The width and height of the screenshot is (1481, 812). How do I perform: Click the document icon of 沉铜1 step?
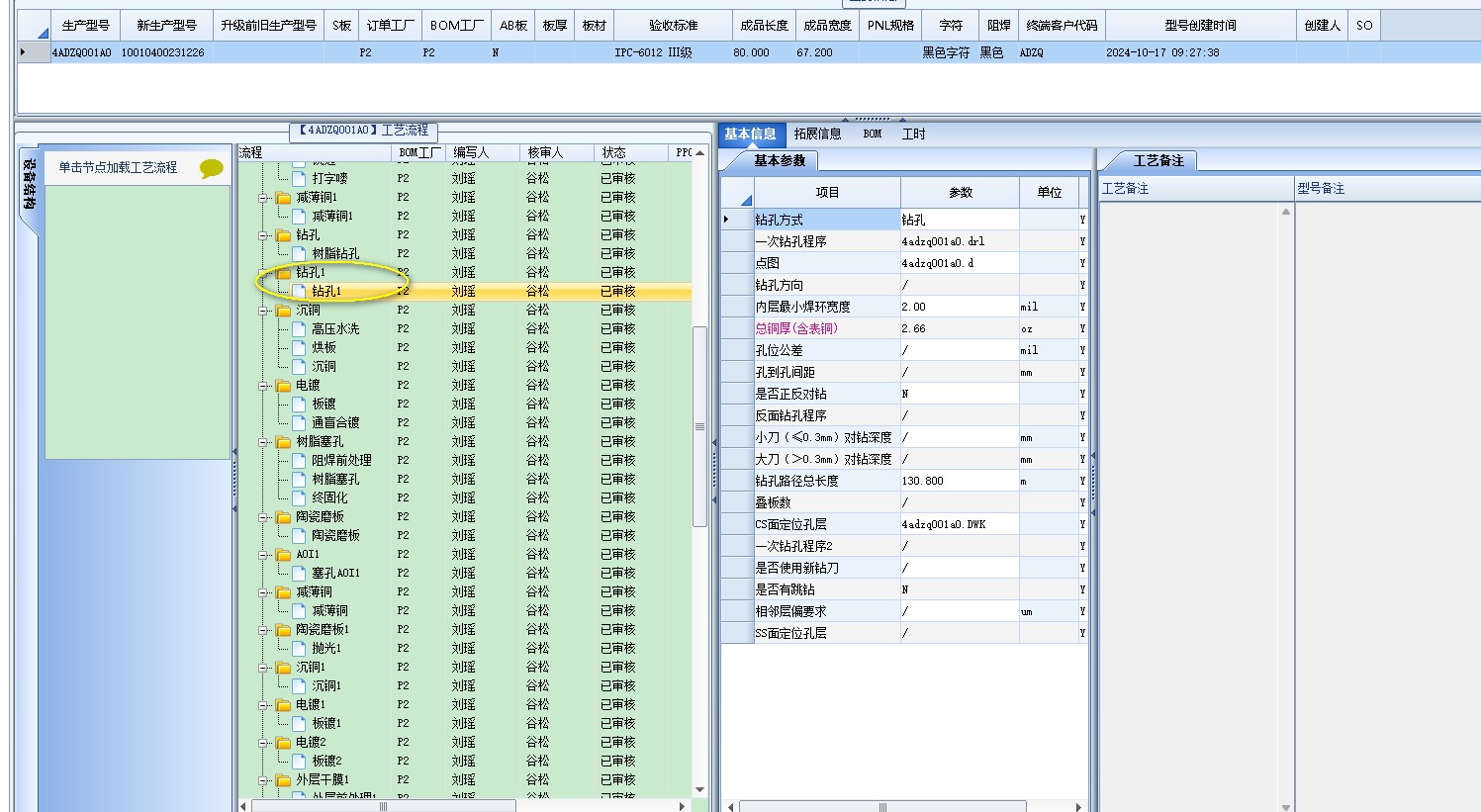[x=299, y=686]
